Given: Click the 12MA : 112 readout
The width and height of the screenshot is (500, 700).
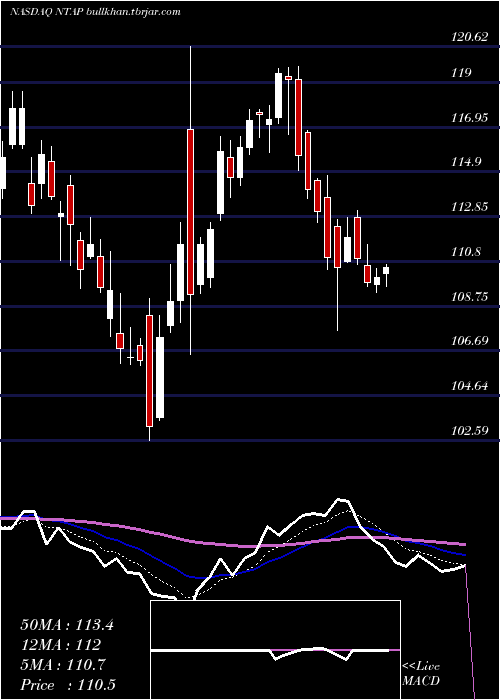Looking at the screenshot, I should tap(60, 645).
